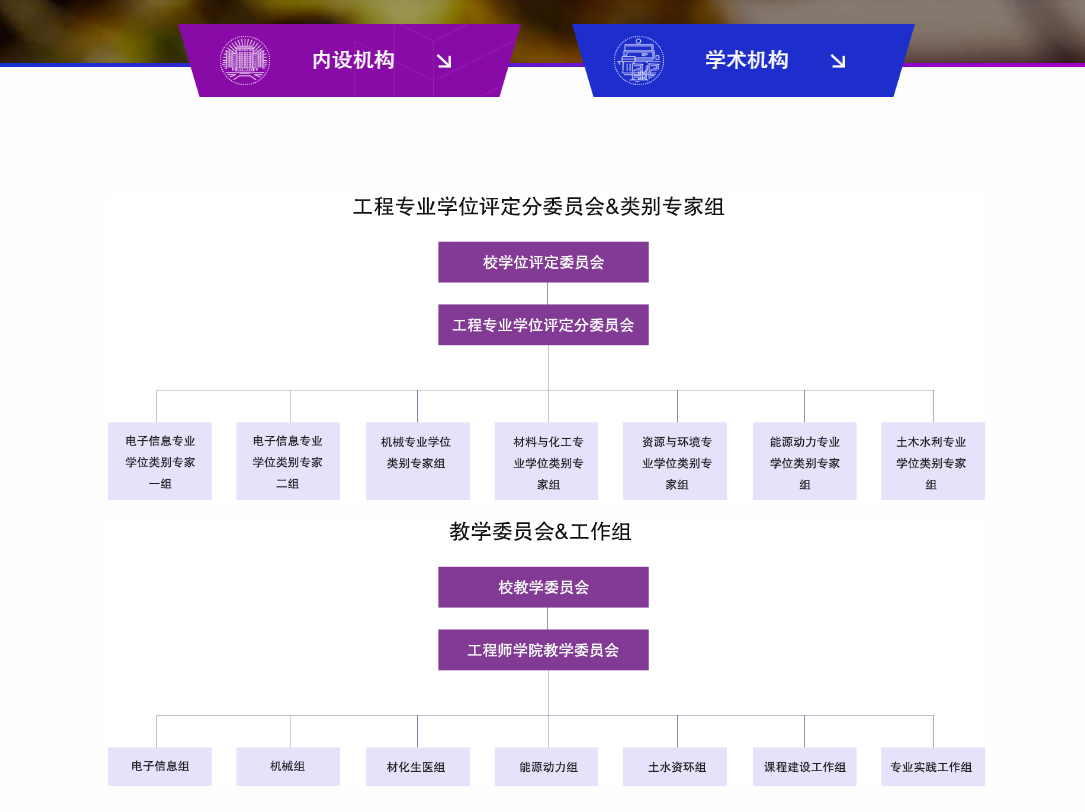Click 能源动力专业学位类别专家组 box
Screen dimensions: 1085x812
click(x=805, y=461)
